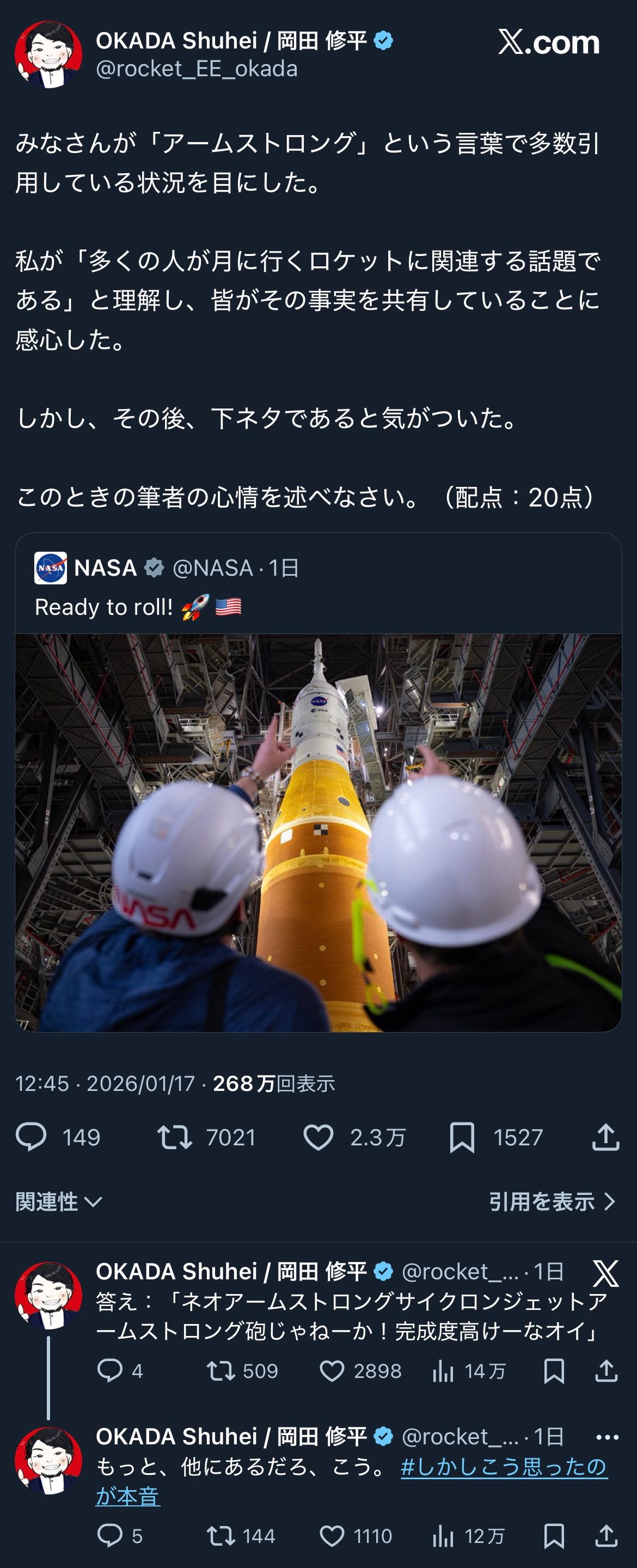This screenshot has width=637, height=1568.
Task: Open the 関連性 sort dropdown
Action: coord(58,1201)
